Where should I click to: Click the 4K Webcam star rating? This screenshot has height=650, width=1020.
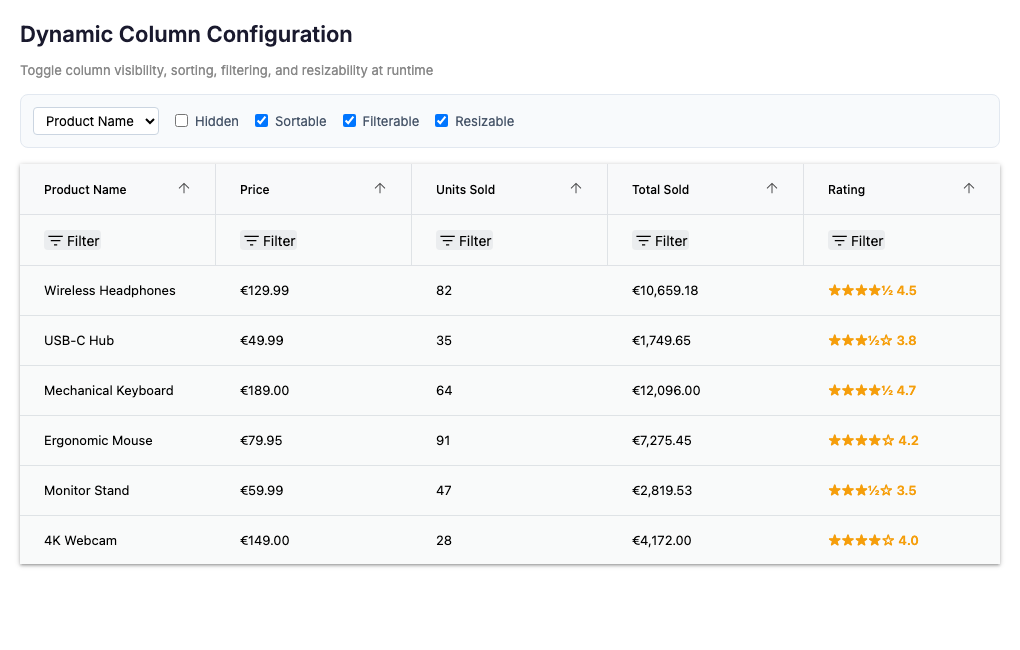[861, 541]
